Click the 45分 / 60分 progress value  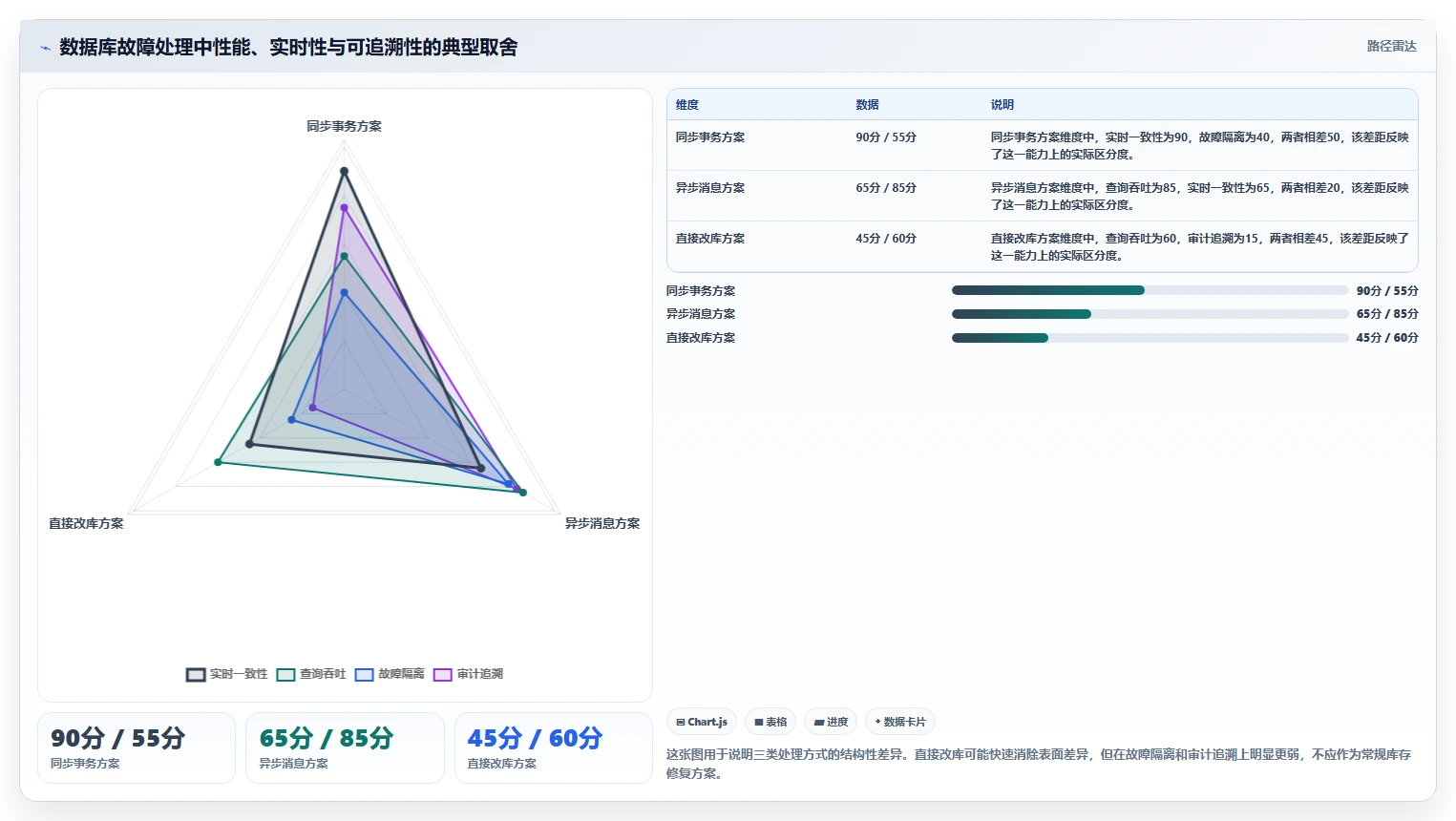(x=1387, y=338)
